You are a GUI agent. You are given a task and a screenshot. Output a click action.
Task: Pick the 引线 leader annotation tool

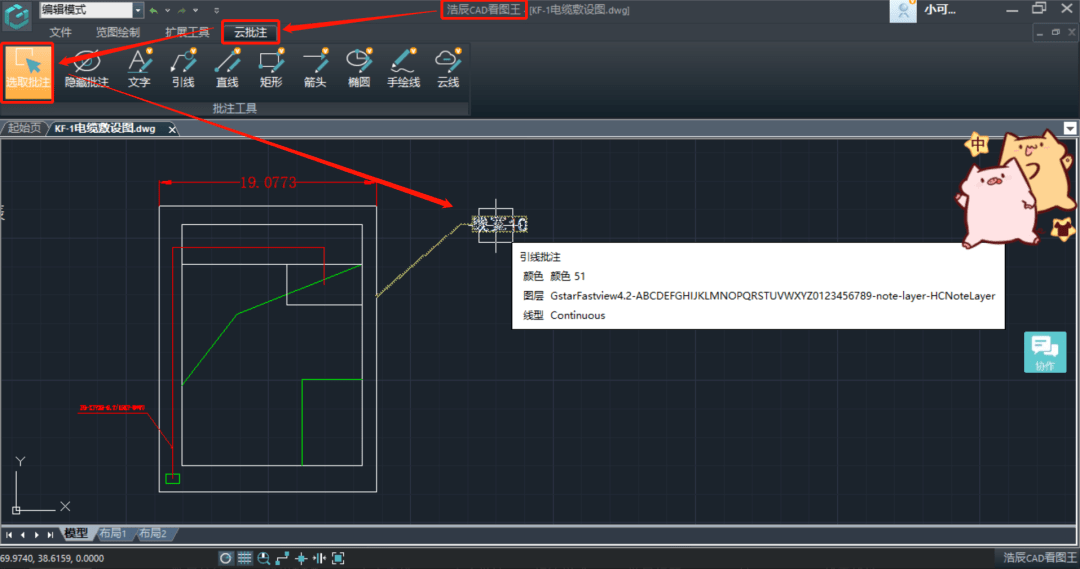click(183, 69)
